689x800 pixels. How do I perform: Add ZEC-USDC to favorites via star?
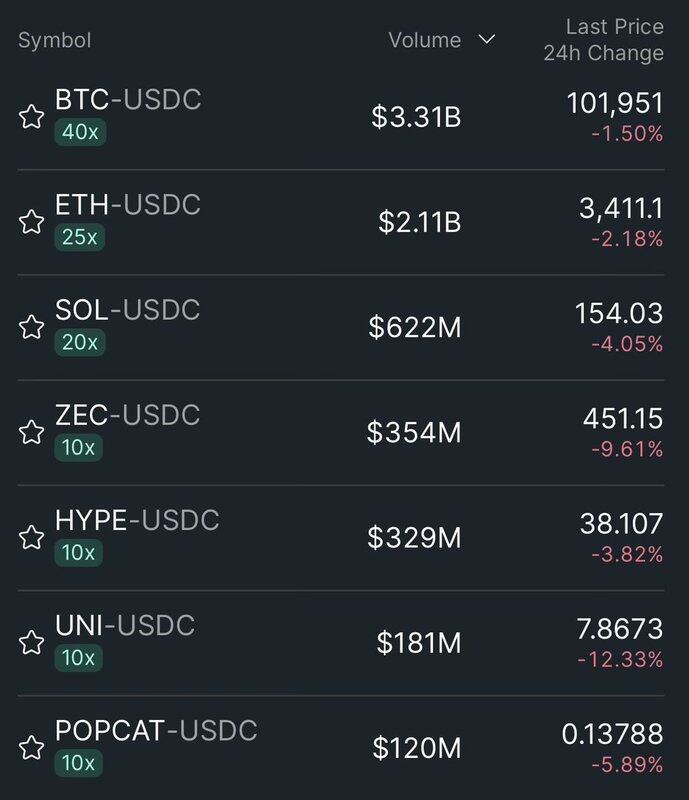click(x=31, y=432)
